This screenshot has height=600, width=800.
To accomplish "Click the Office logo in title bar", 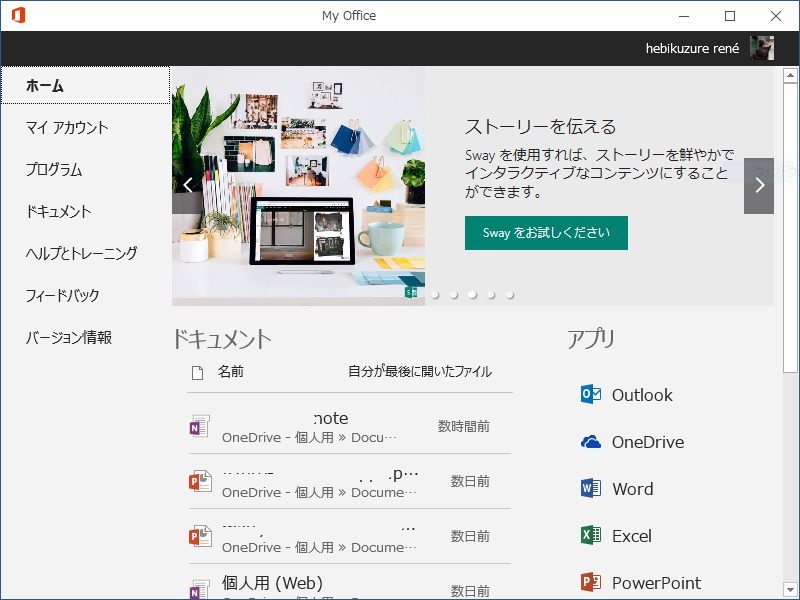I will click(18, 15).
